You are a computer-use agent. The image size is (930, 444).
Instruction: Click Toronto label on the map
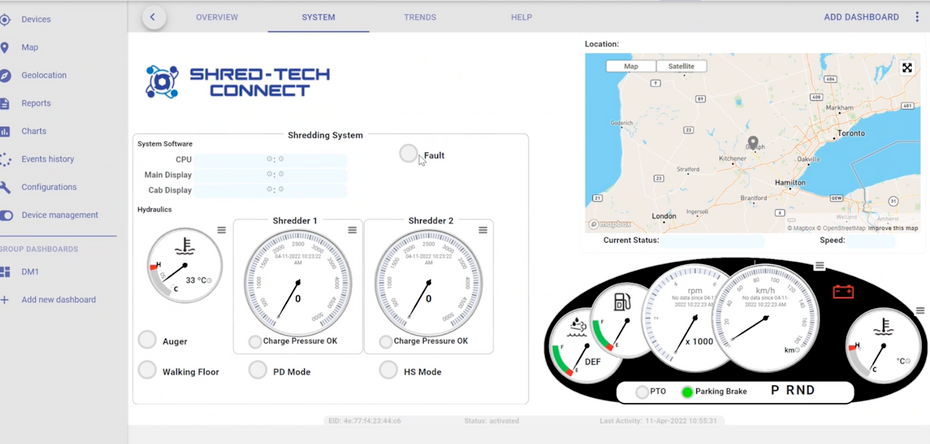851,133
